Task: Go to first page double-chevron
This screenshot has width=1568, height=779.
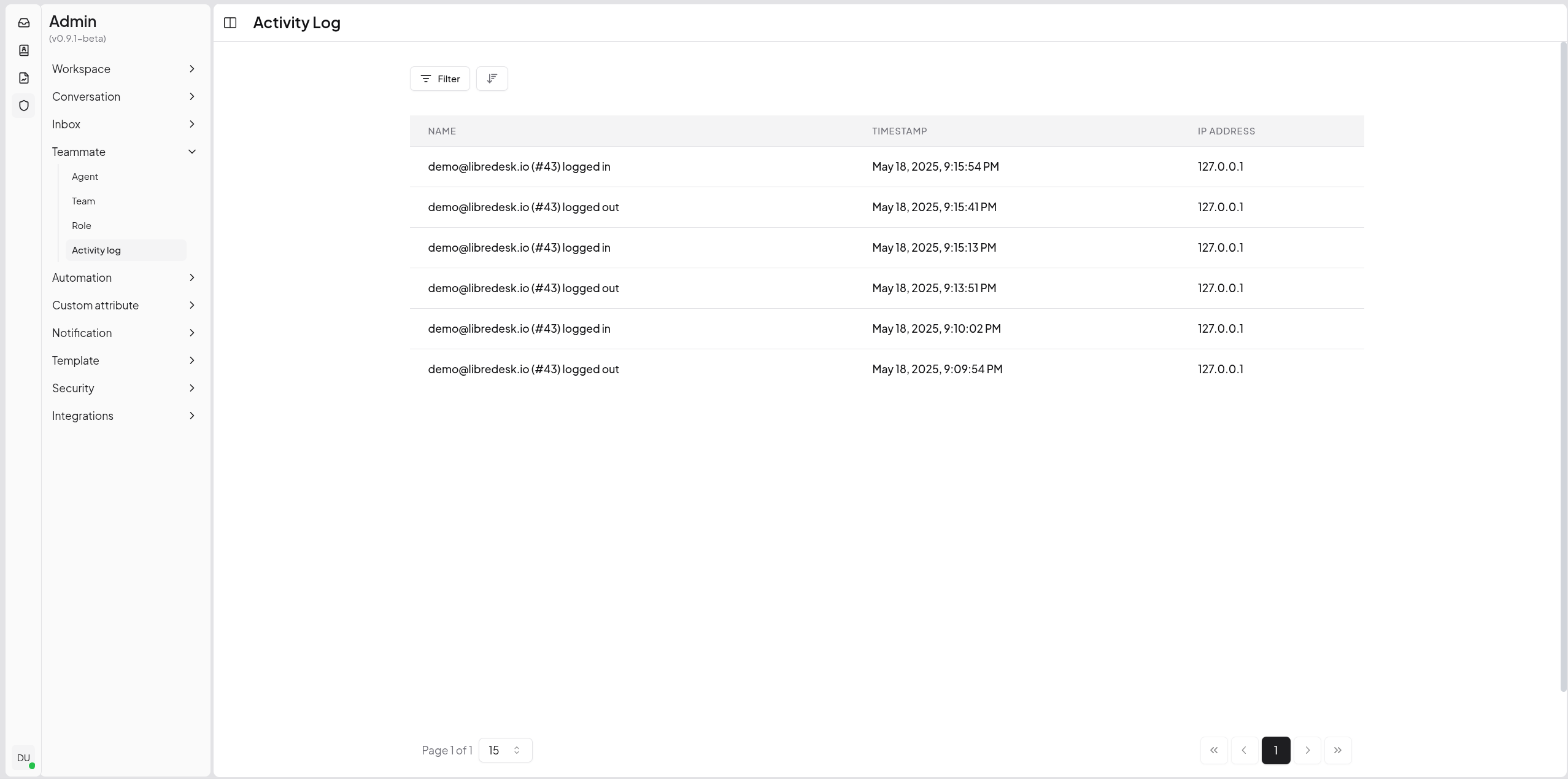Action: coord(1213,750)
